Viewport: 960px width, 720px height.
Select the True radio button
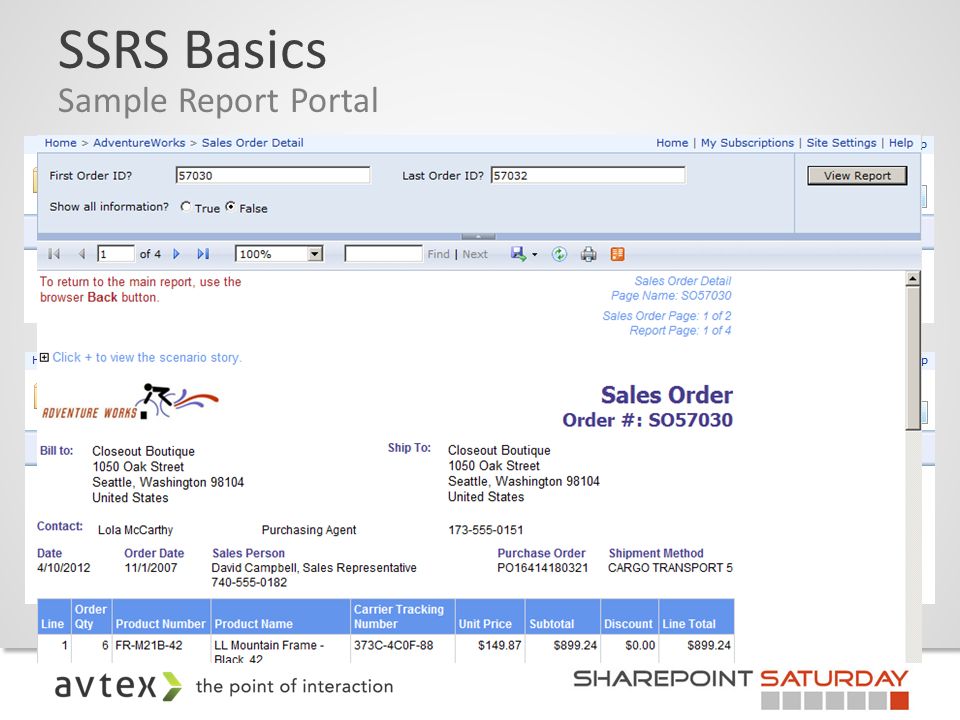coord(186,207)
